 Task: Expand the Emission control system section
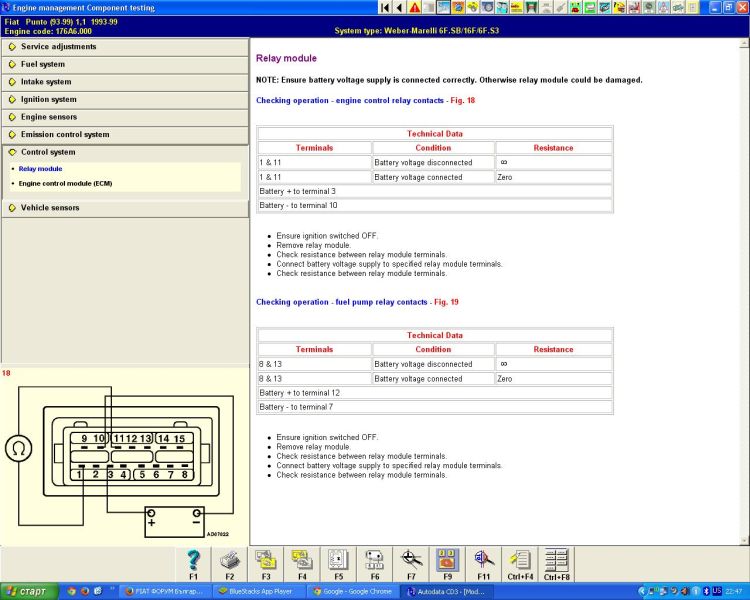(65, 135)
